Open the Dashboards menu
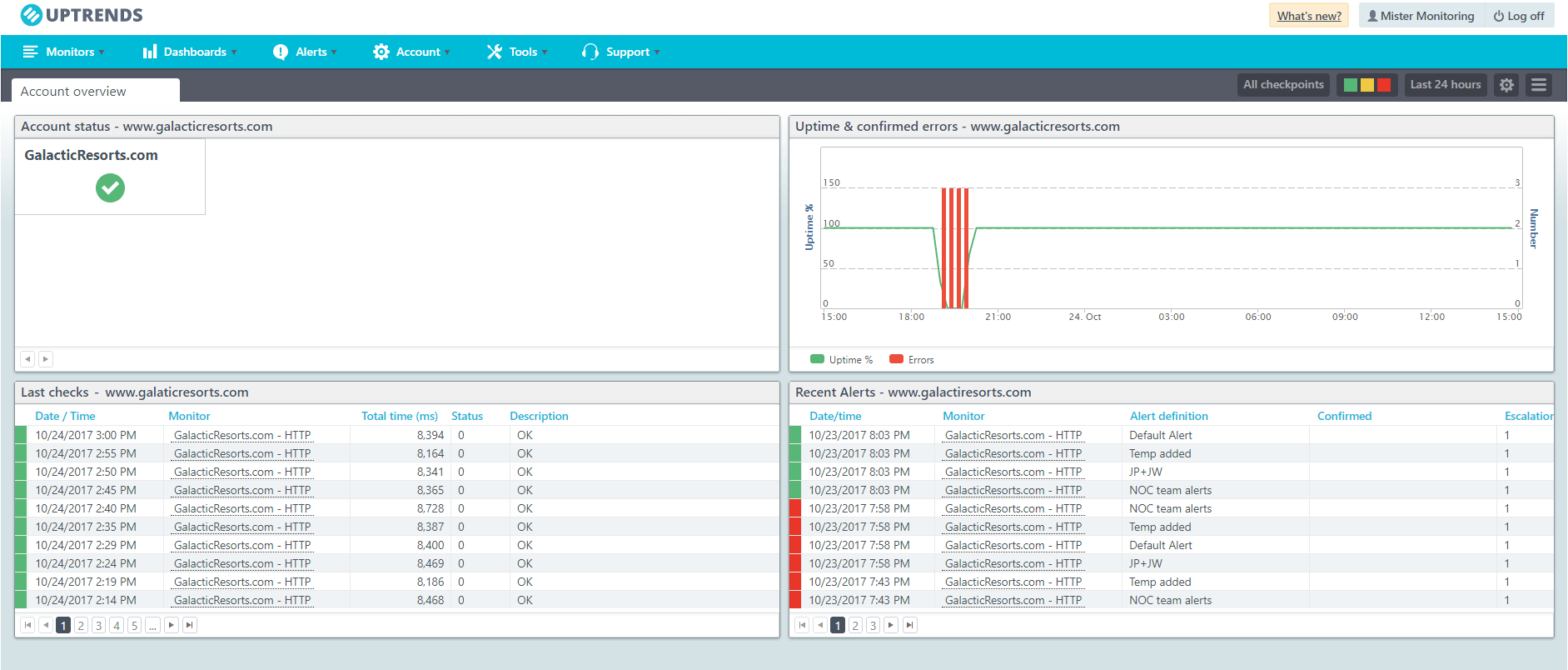The image size is (1568, 670). tap(190, 52)
